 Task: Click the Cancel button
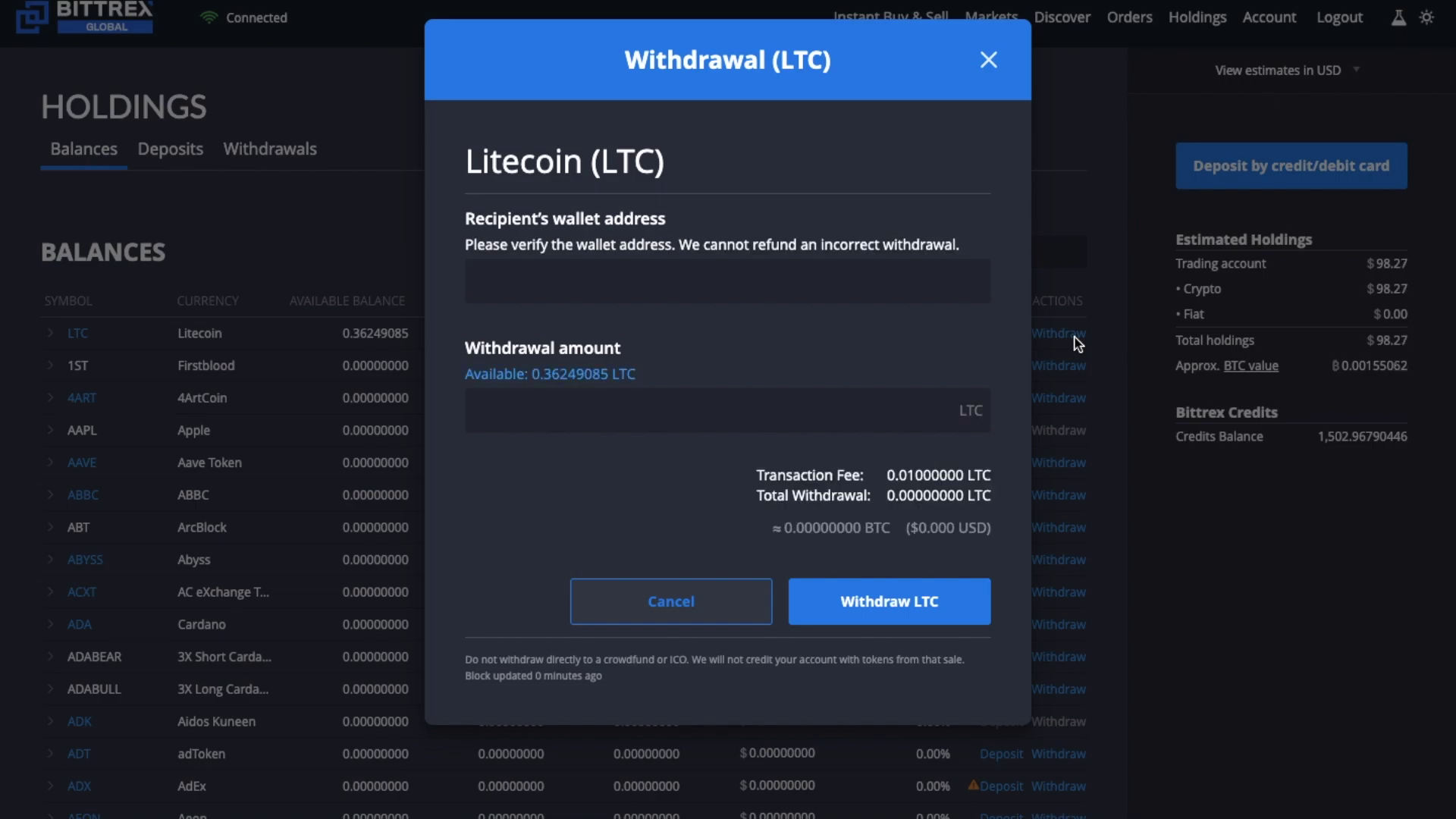671,600
